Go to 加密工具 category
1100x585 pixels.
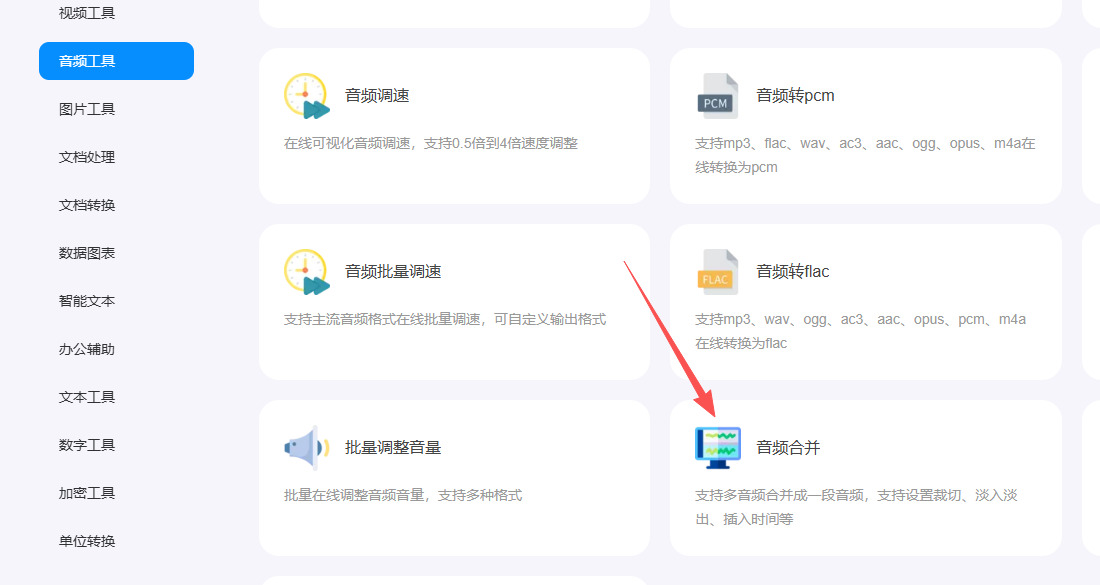(87, 493)
